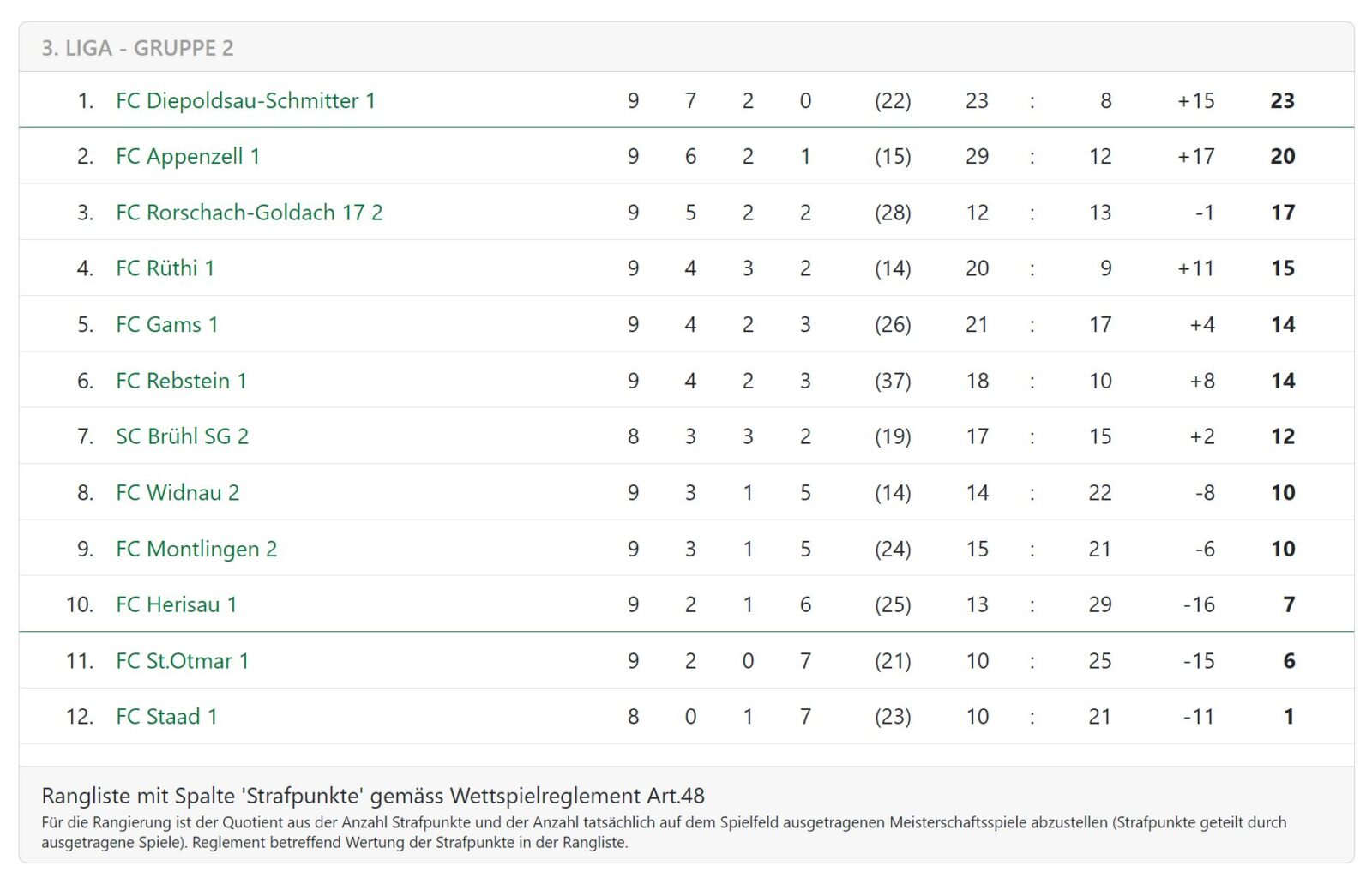Select the FC Staad 1 link

(166, 717)
